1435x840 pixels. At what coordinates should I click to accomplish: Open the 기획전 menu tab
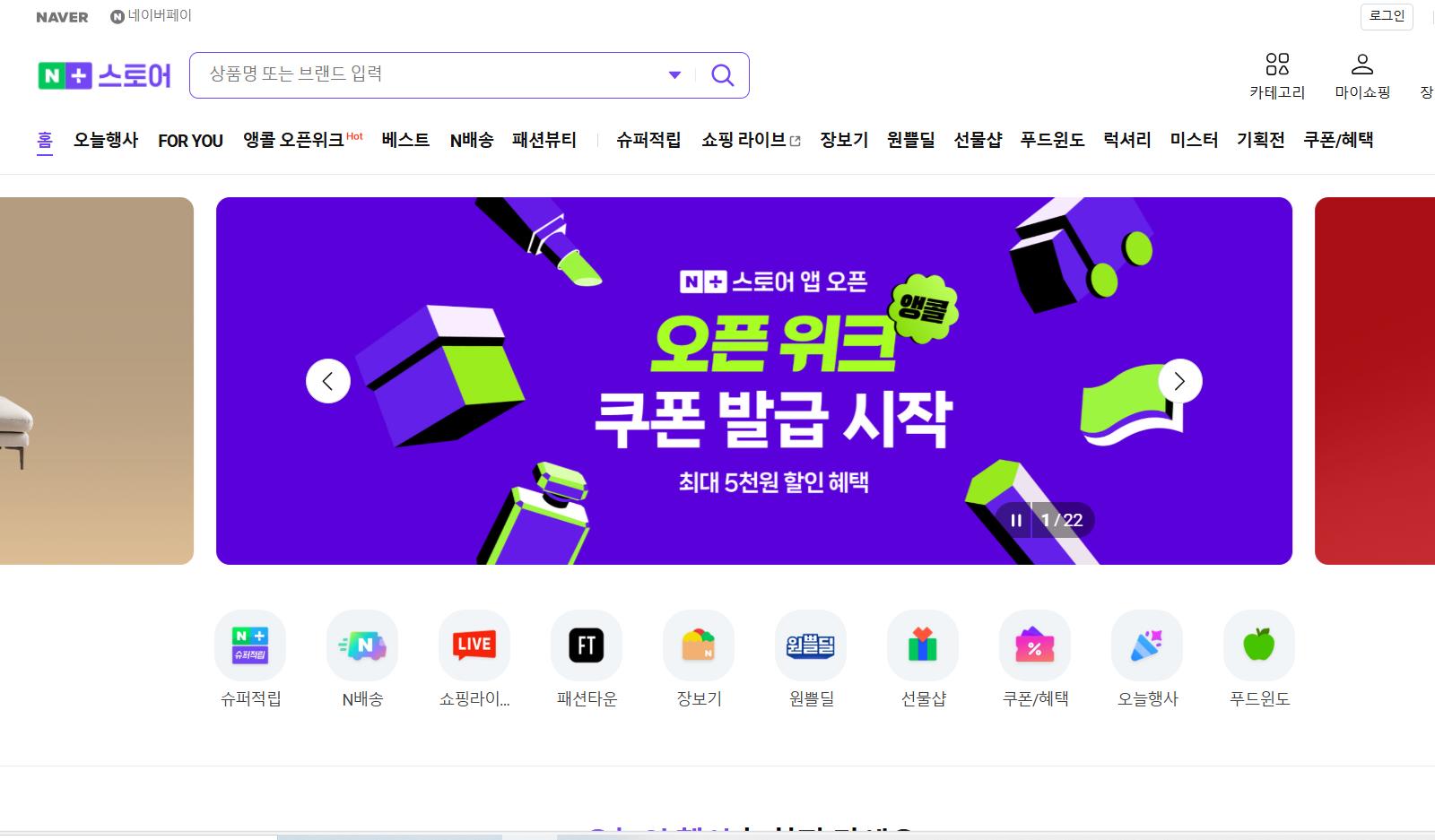pos(1261,140)
